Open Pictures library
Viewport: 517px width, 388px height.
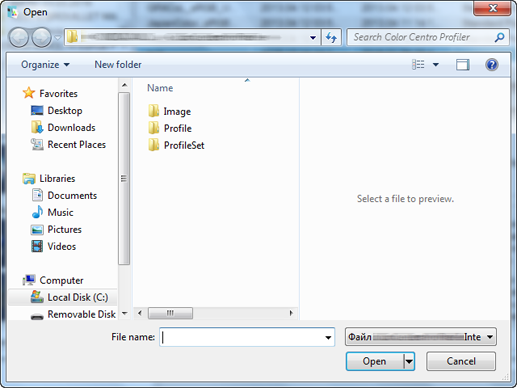[x=64, y=230]
